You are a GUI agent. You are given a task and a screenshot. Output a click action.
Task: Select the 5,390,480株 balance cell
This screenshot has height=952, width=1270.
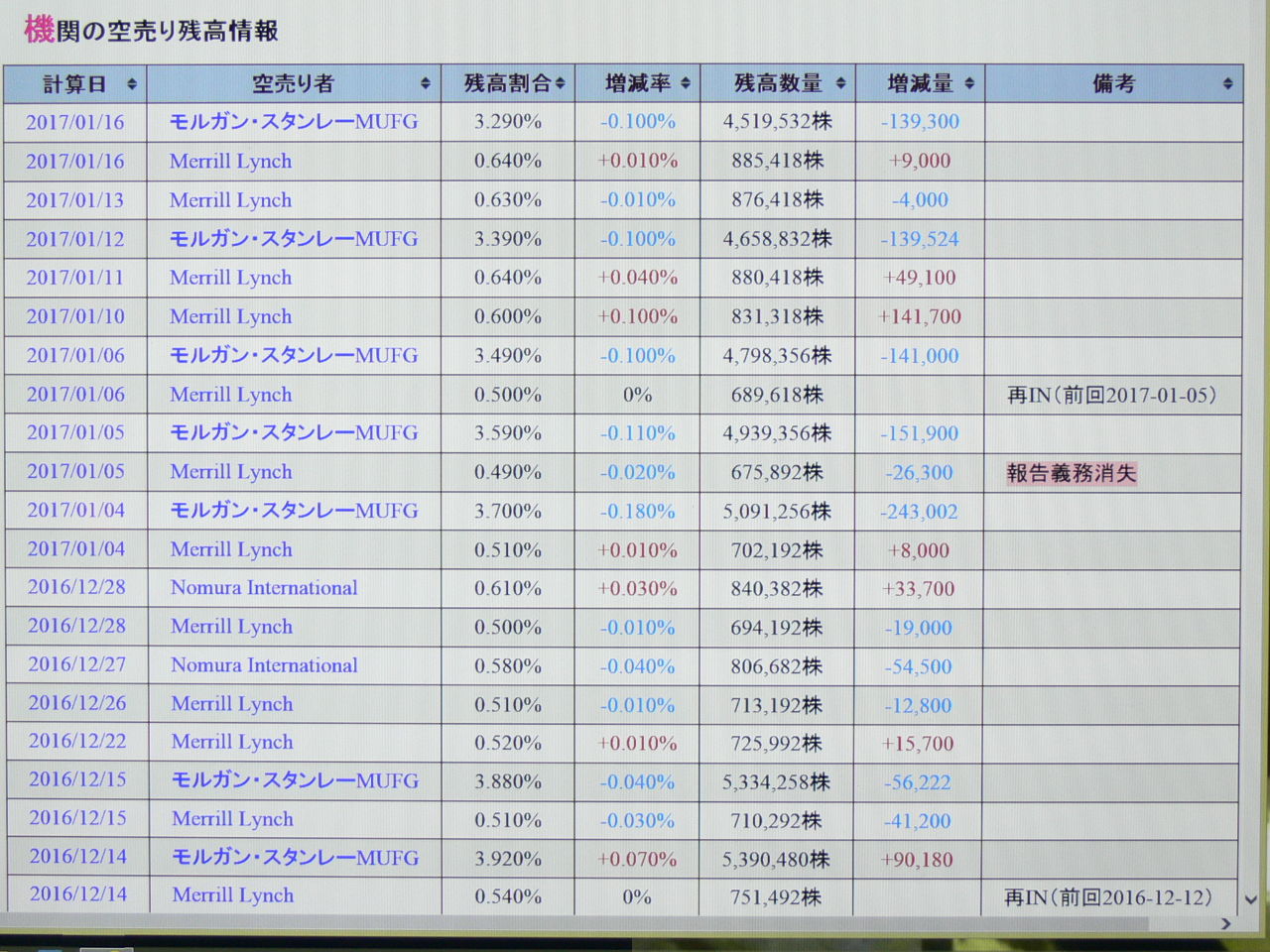coord(776,860)
